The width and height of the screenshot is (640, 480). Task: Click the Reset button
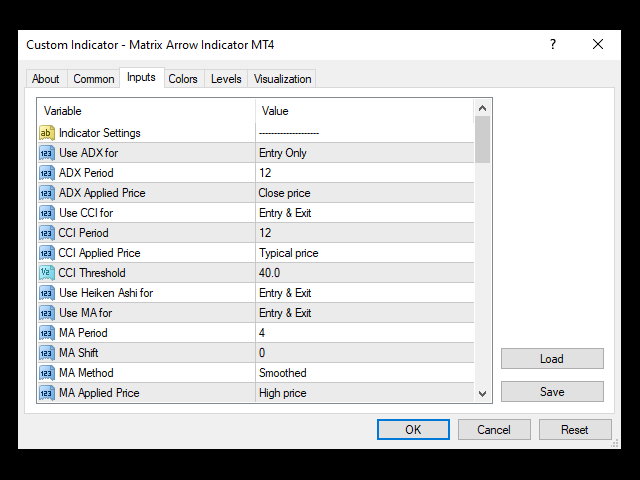tap(575, 429)
